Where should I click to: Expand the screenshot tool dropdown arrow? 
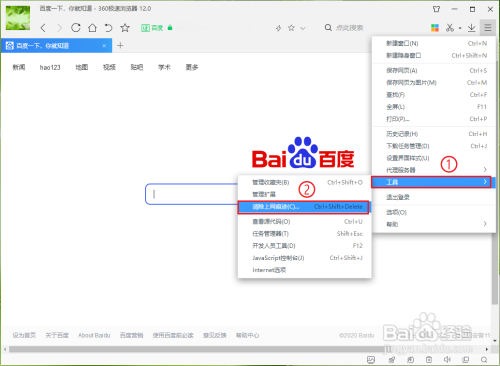tap(460, 28)
